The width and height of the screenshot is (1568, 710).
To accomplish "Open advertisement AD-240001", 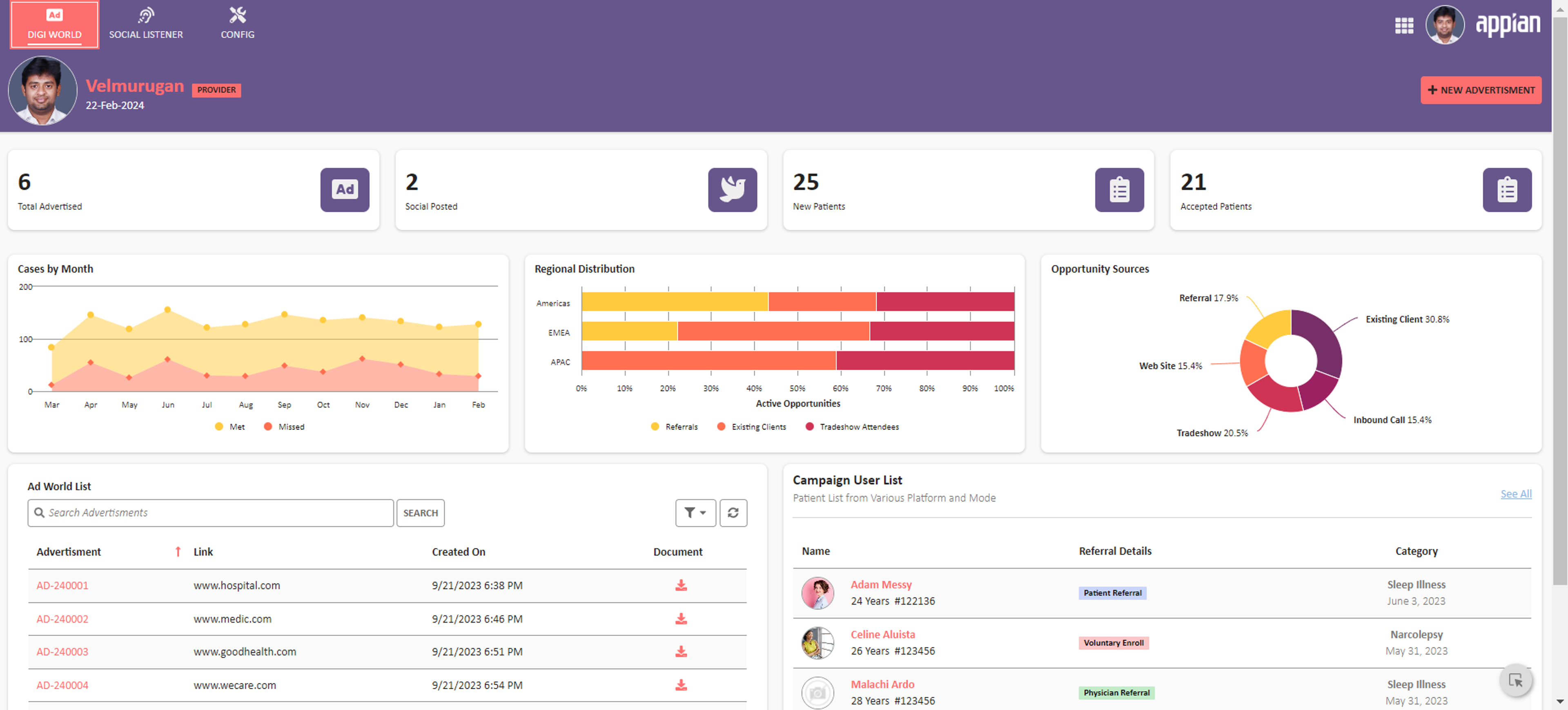I will tap(62, 585).
